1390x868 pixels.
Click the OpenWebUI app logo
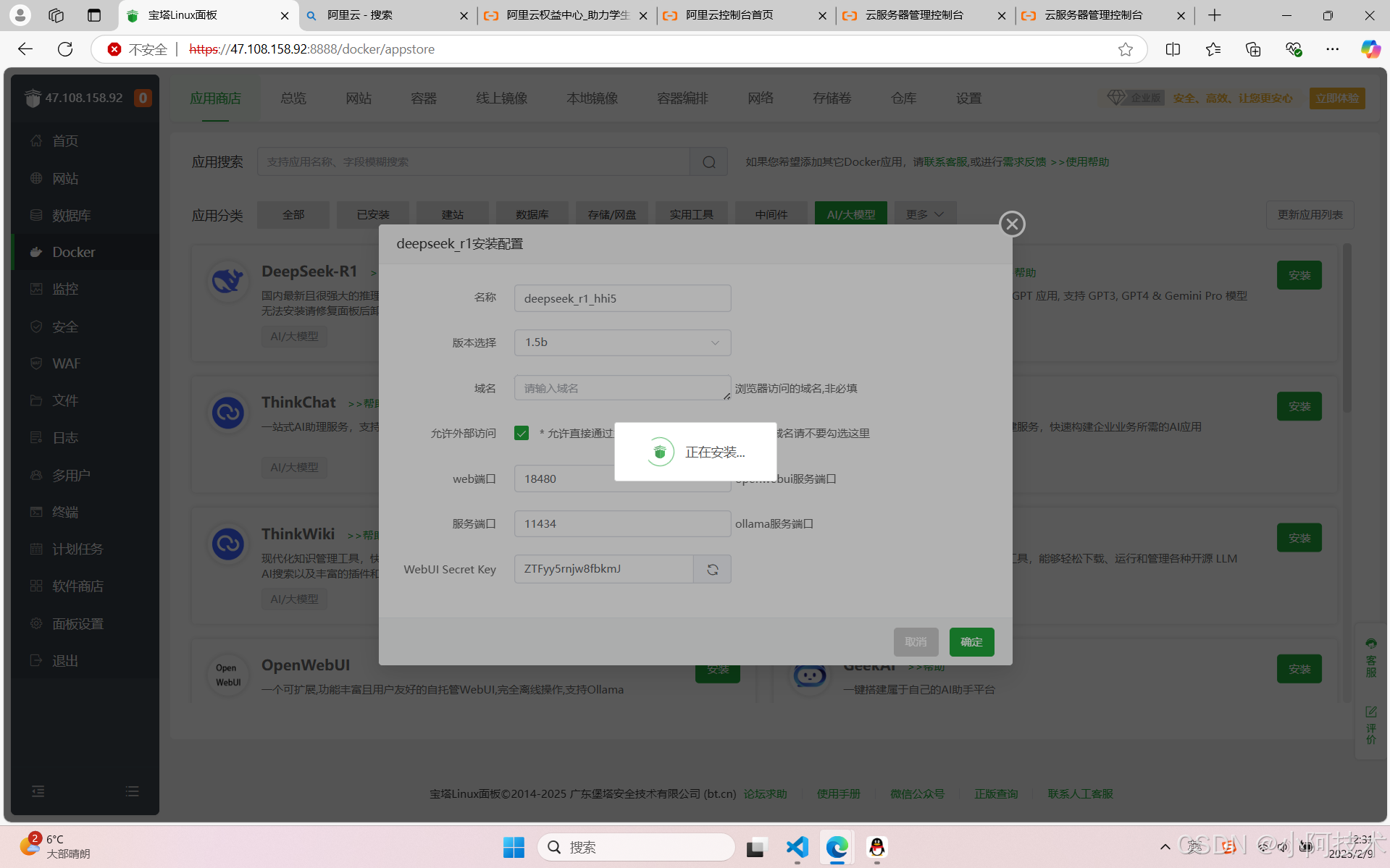227,675
